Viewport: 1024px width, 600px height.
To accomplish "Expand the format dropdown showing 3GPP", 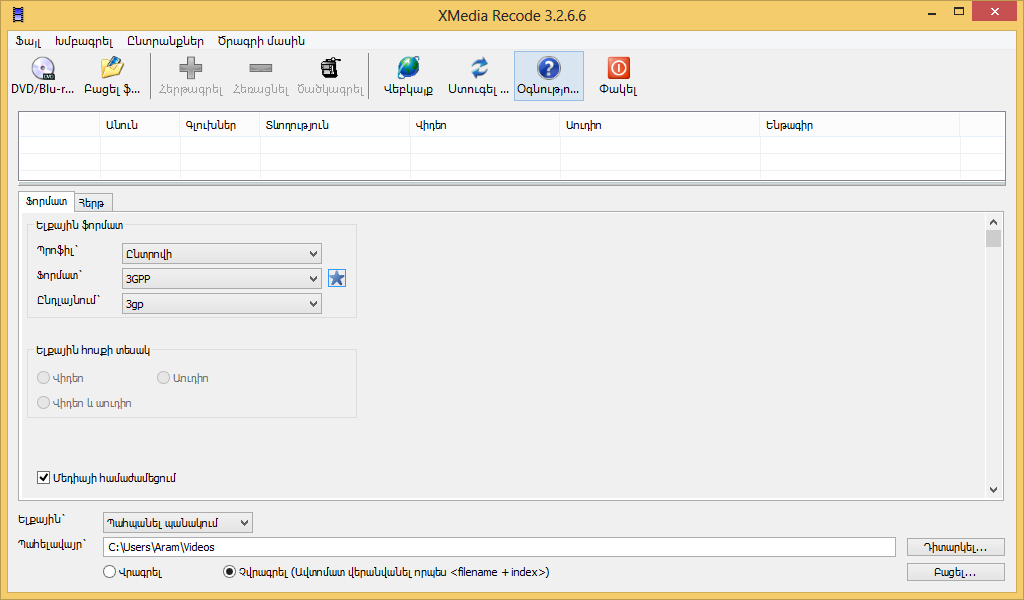I will pos(221,279).
